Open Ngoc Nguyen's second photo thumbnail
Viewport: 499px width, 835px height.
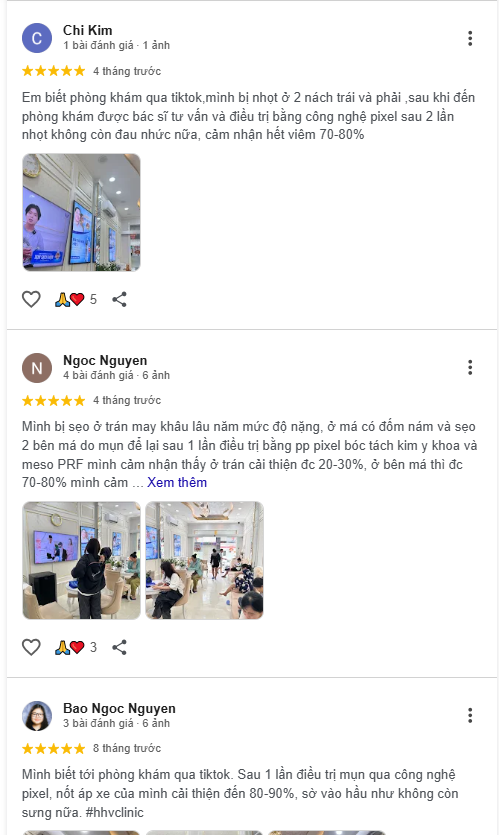pyautogui.click(x=204, y=560)
